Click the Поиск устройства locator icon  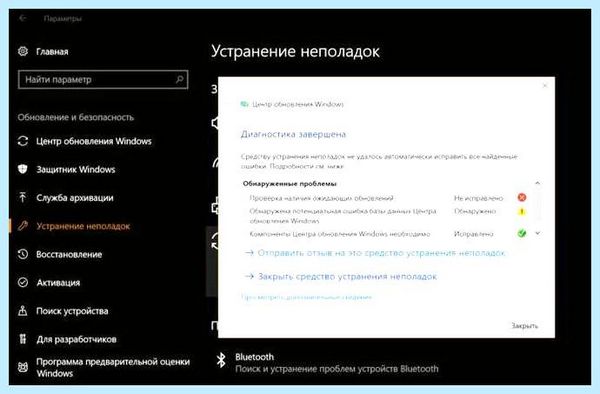23,311
